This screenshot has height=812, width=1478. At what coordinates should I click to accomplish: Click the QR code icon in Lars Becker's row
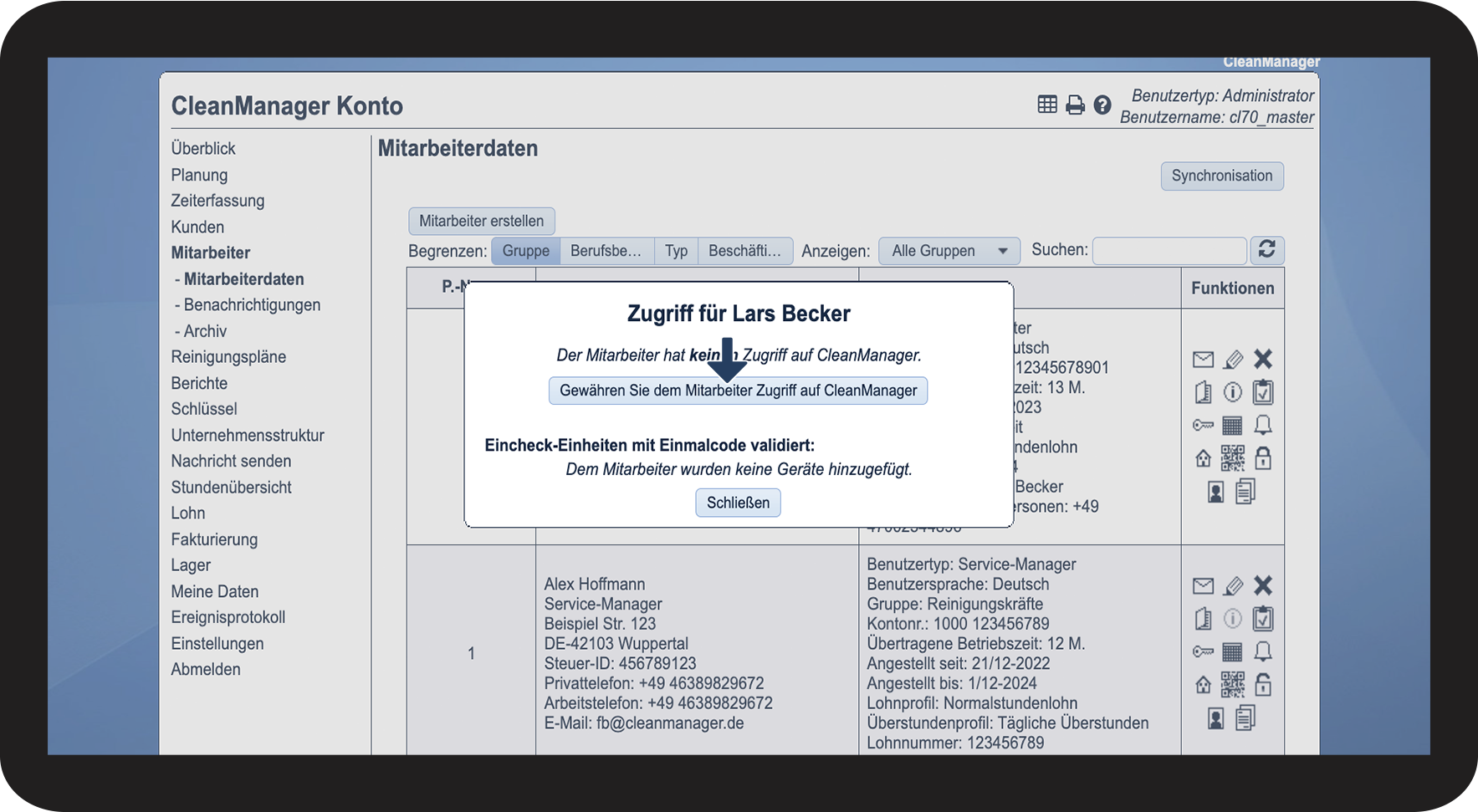coord(1233,458)
